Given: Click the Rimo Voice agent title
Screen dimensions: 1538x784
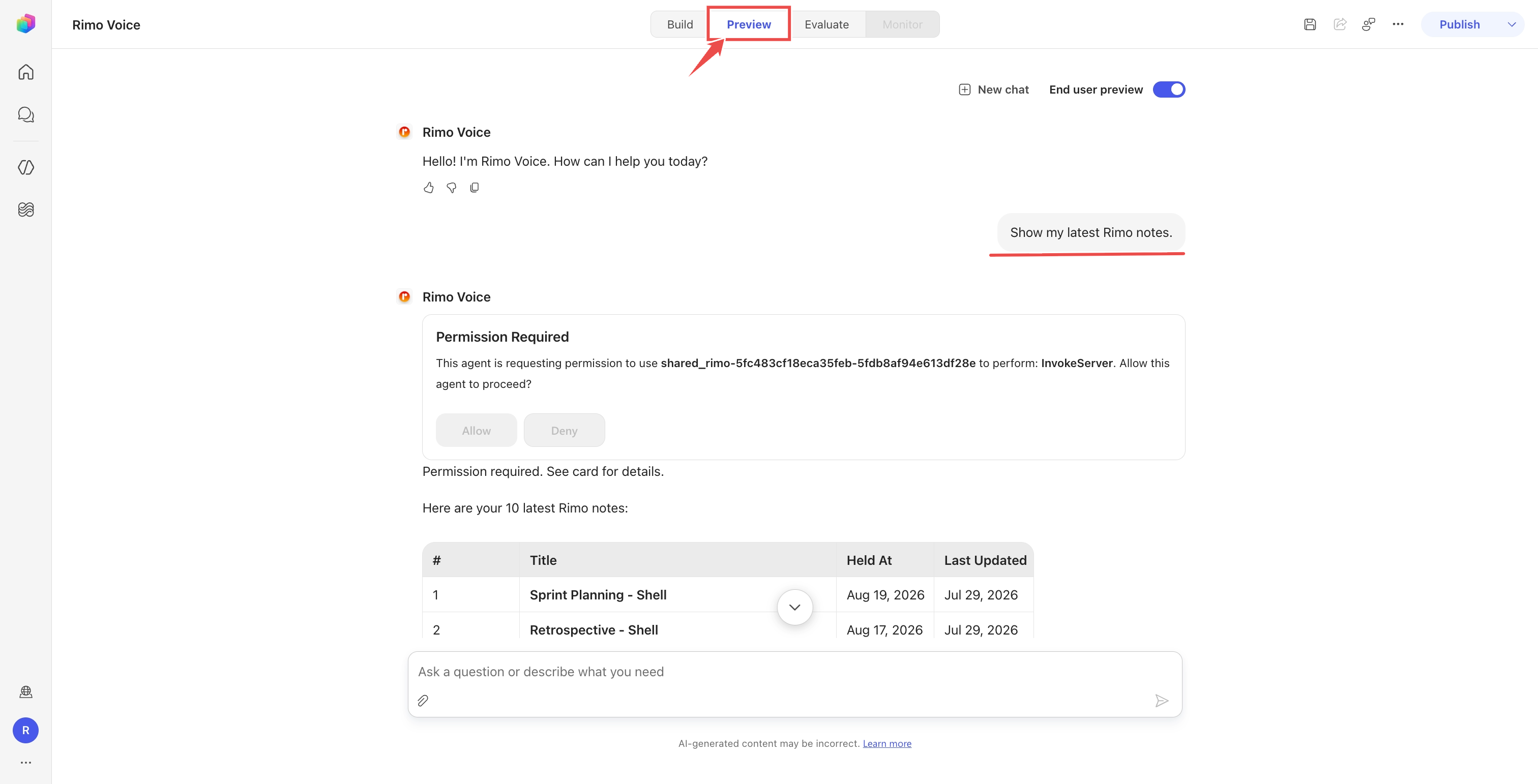Looking at the screenshot, I should click(x=106, y=25).
